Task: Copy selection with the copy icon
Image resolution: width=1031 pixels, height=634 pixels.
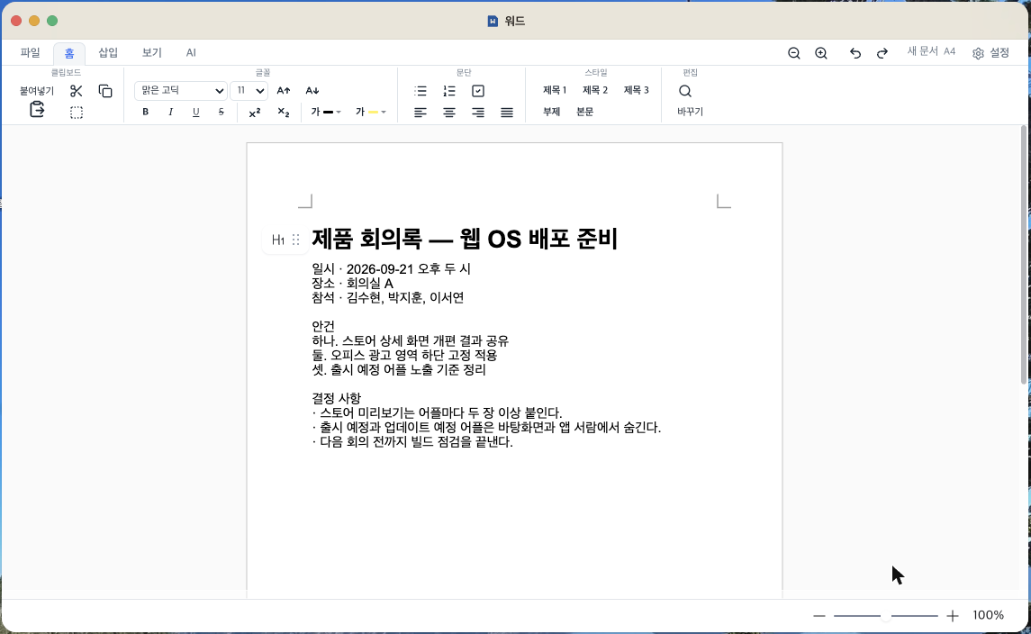Action: (105, 91)
